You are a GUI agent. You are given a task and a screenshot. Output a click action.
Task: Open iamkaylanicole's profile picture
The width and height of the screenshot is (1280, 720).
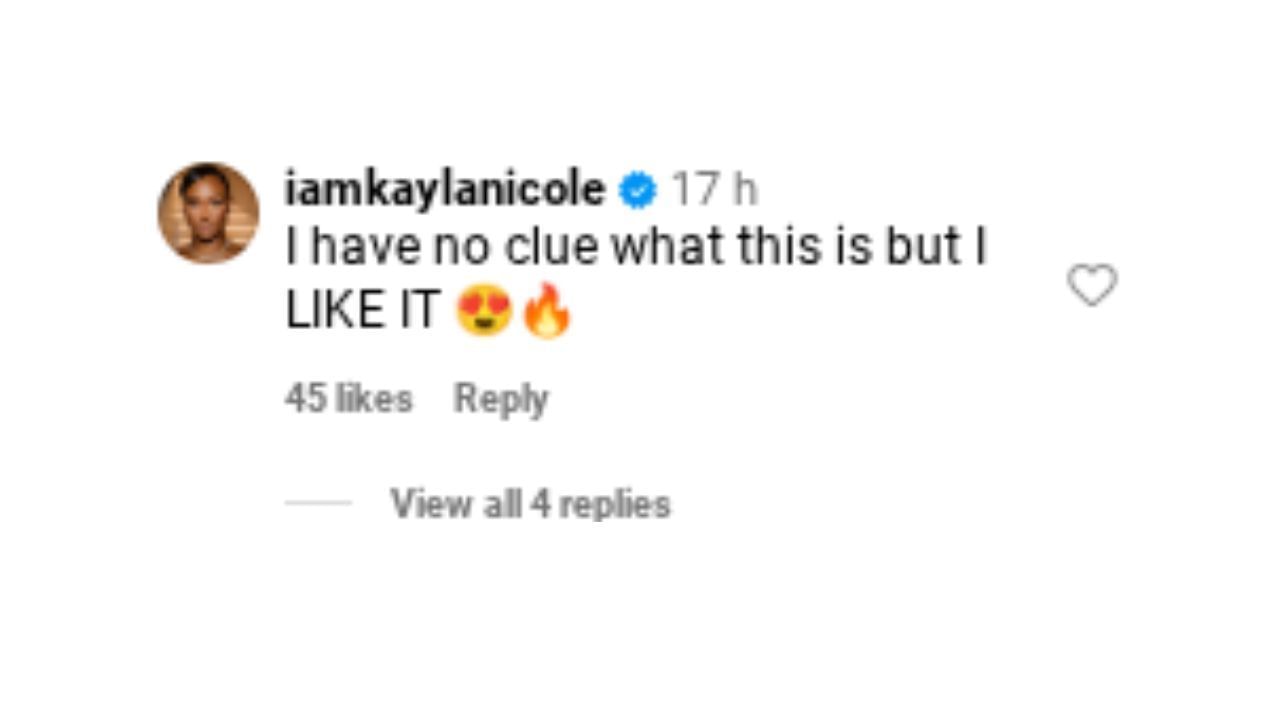tap(208, 212)
